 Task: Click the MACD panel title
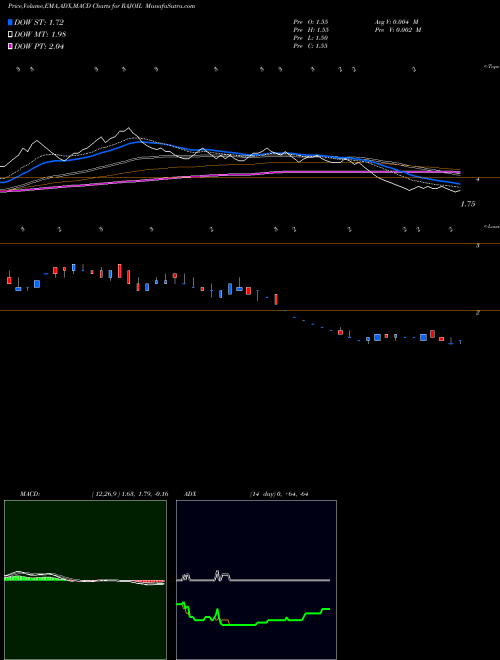click(30, 494)
